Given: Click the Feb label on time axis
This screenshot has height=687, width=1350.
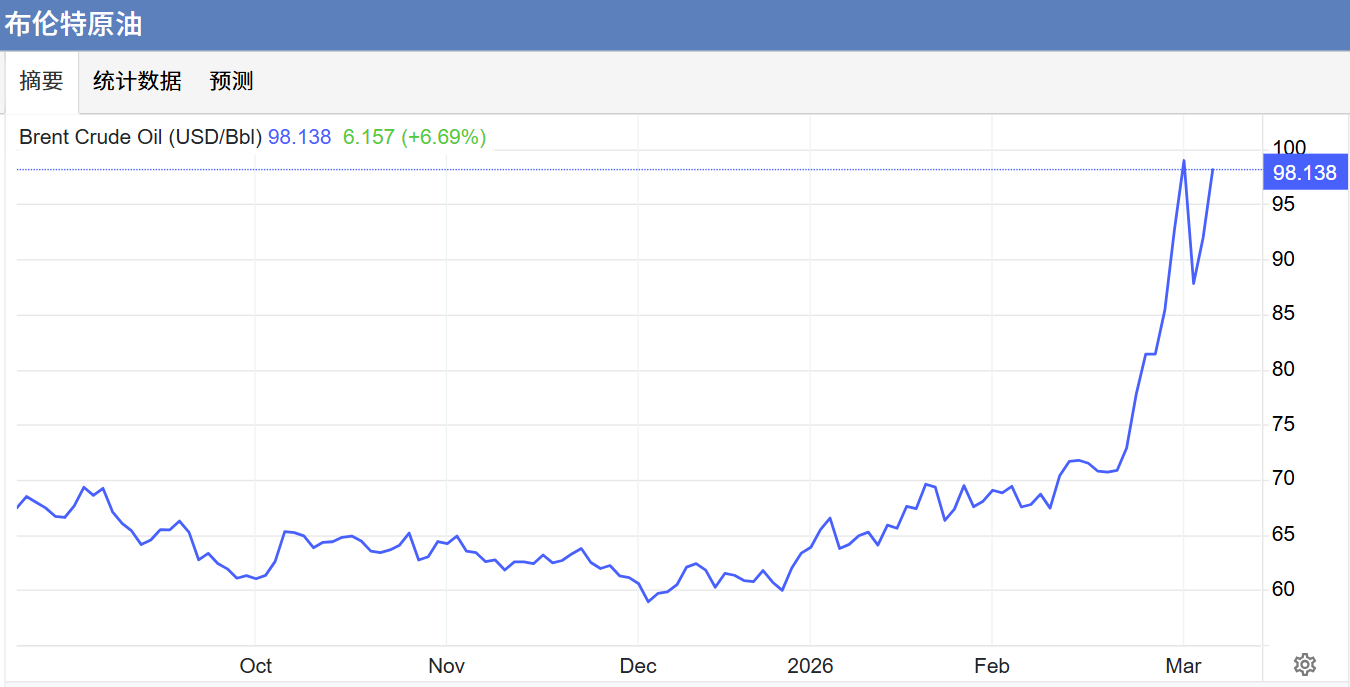Looking at the screenshot, I should coord(992,666).
